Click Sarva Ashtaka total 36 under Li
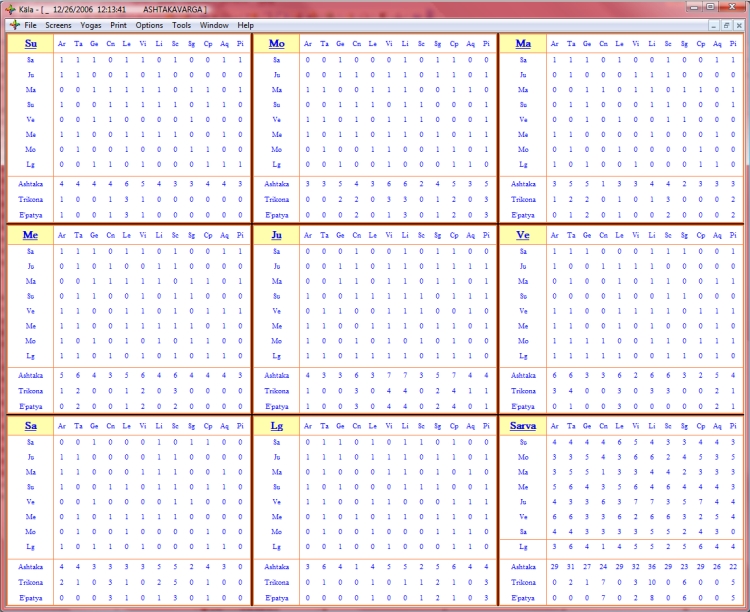 pos(651,567)
